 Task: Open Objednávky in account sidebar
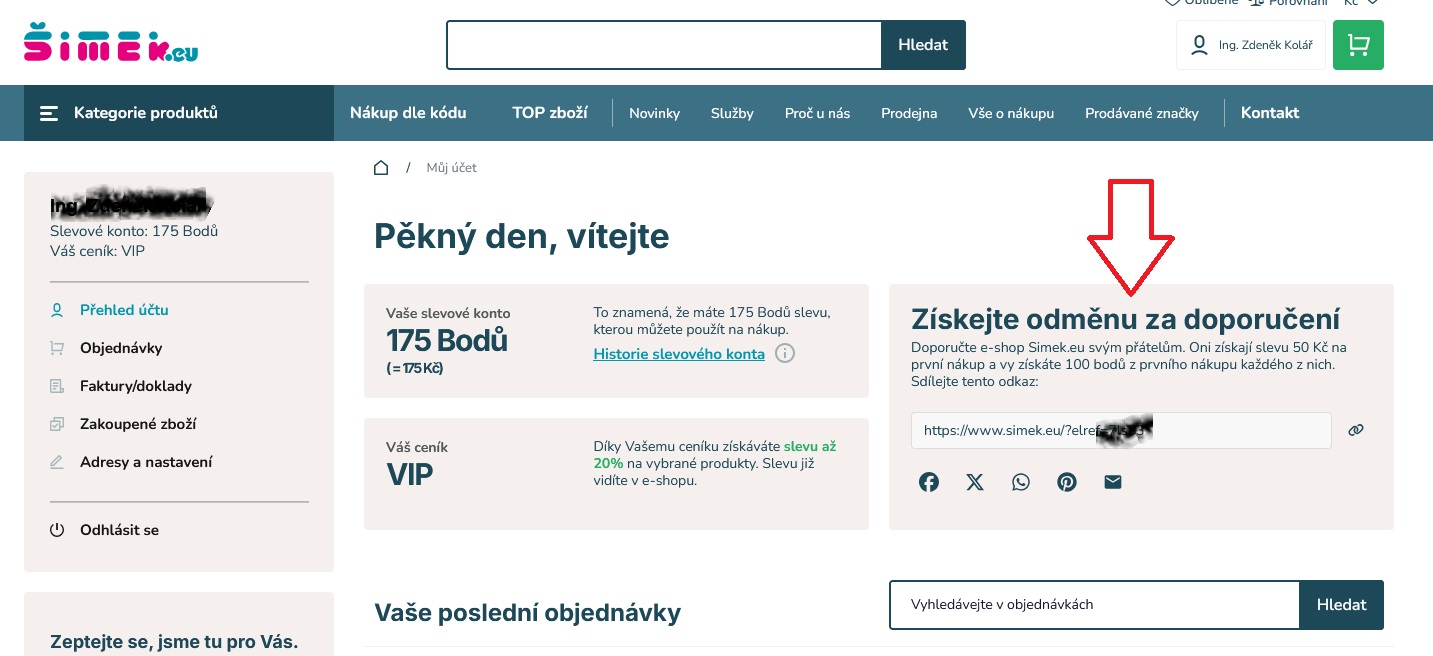click(121, 348)
